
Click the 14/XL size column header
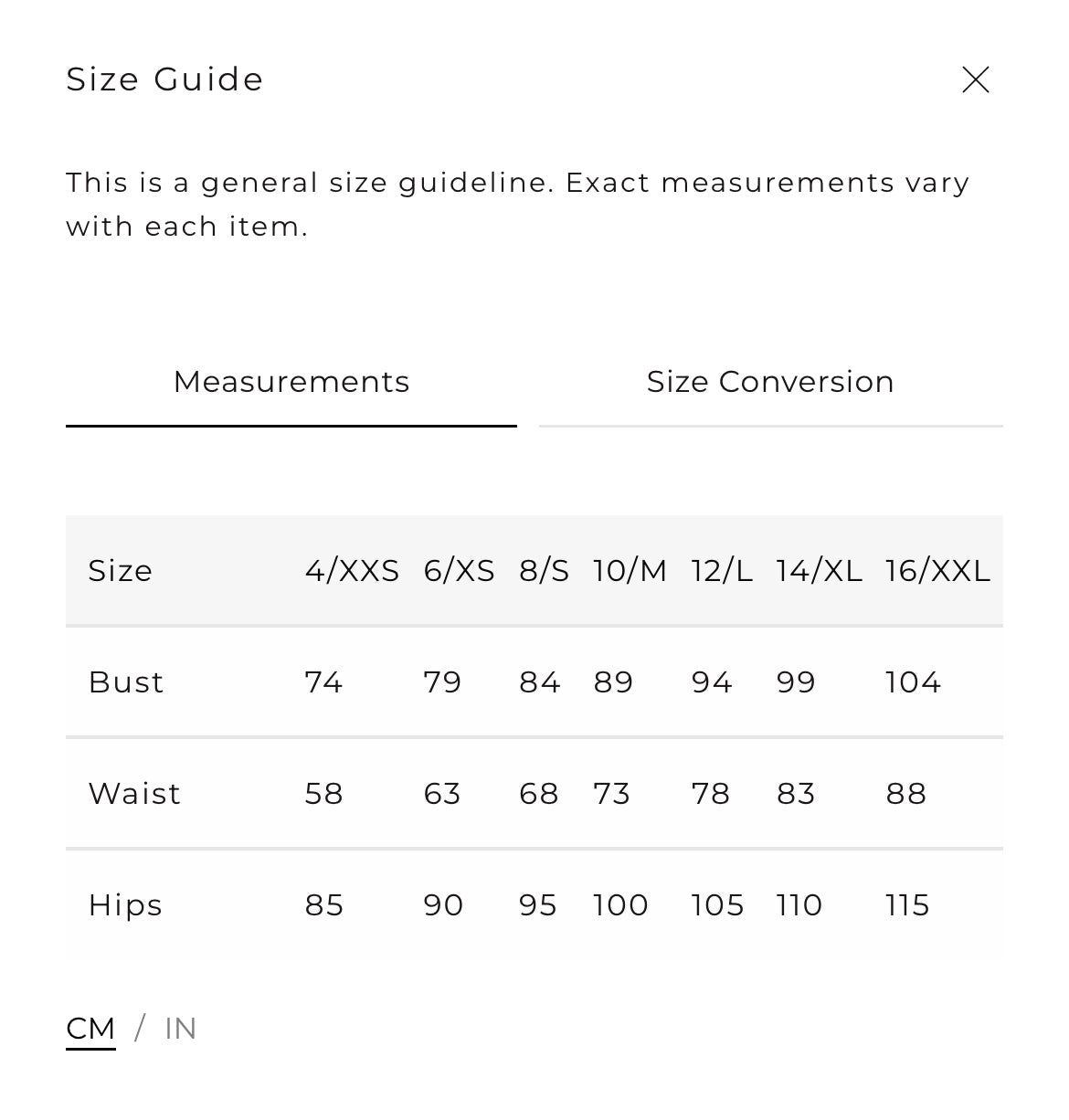point(819,571)
